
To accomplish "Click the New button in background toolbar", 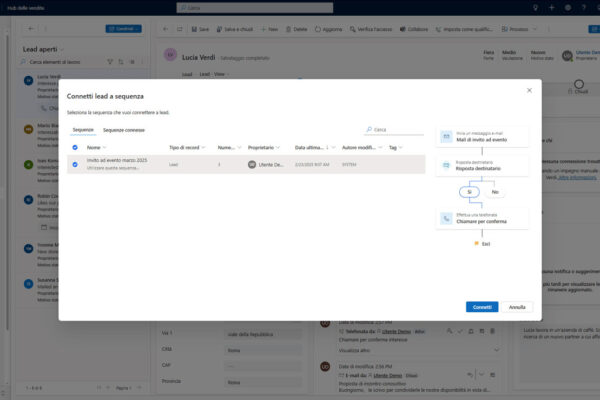I will [269, 29].
